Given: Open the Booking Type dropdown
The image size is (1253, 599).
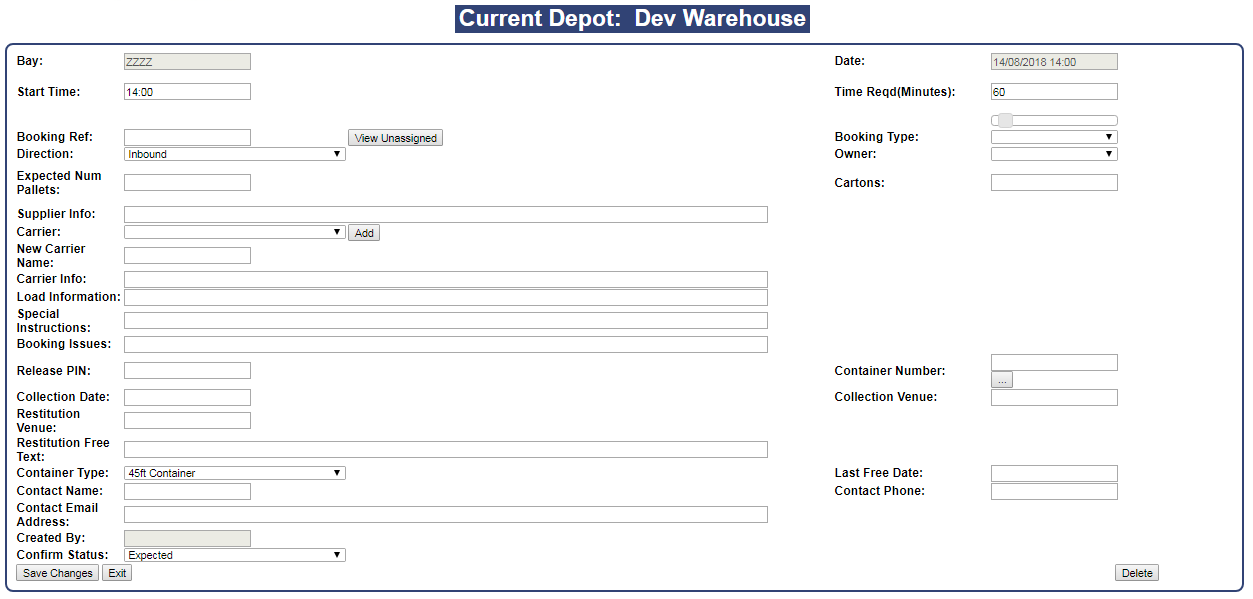Looking at the screenshot, I should pos(1054,137).
